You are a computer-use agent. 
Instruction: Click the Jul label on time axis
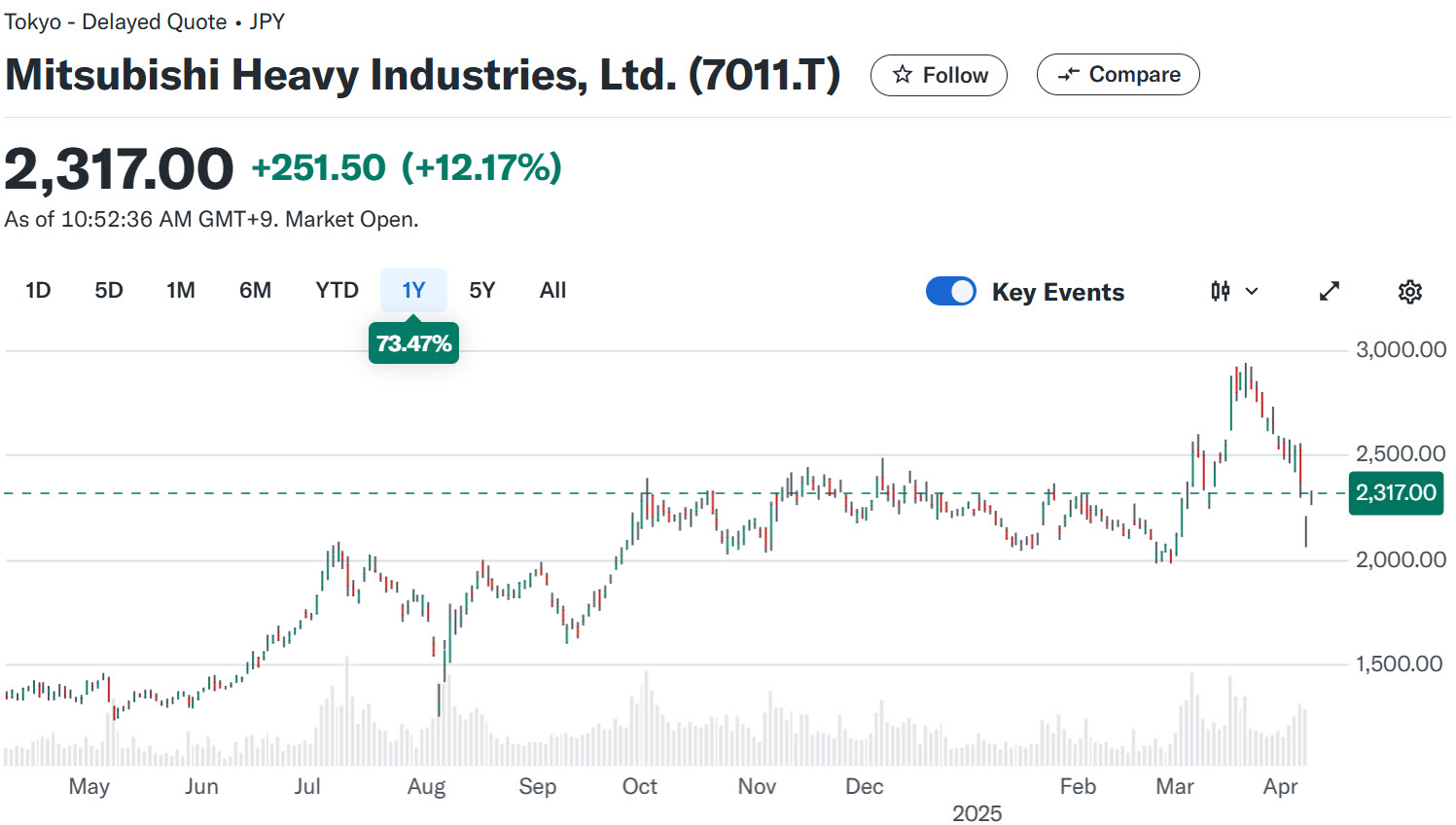(307, 786)
